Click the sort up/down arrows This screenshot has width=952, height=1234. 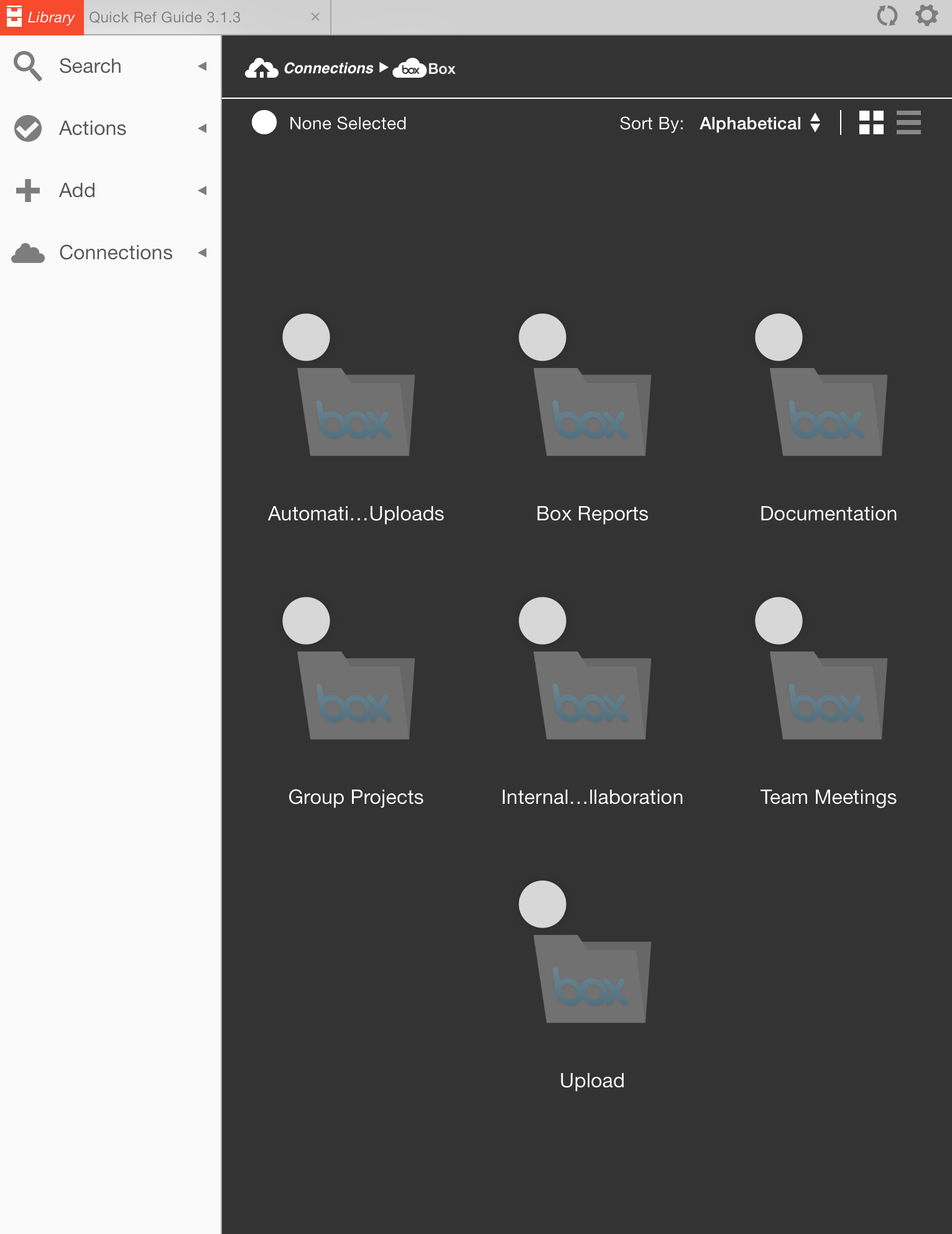click(x=815, y=122)
